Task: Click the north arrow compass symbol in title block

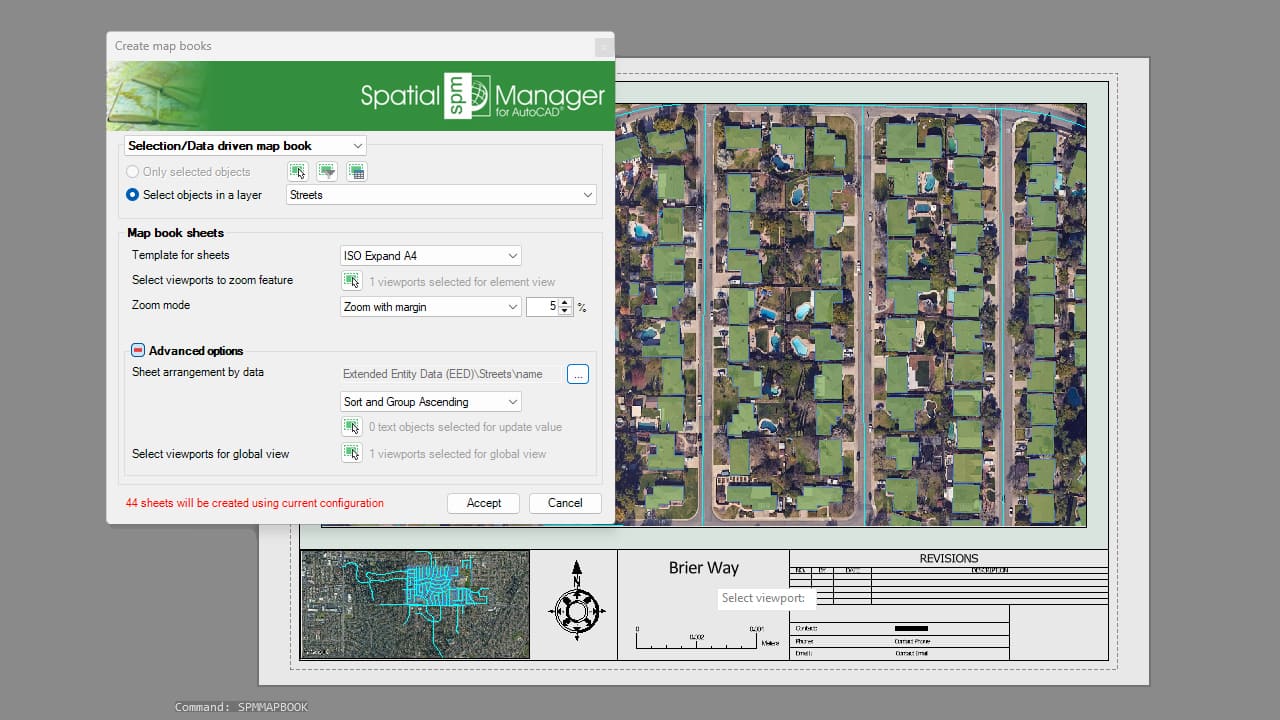Action: (x=576, y=605)
